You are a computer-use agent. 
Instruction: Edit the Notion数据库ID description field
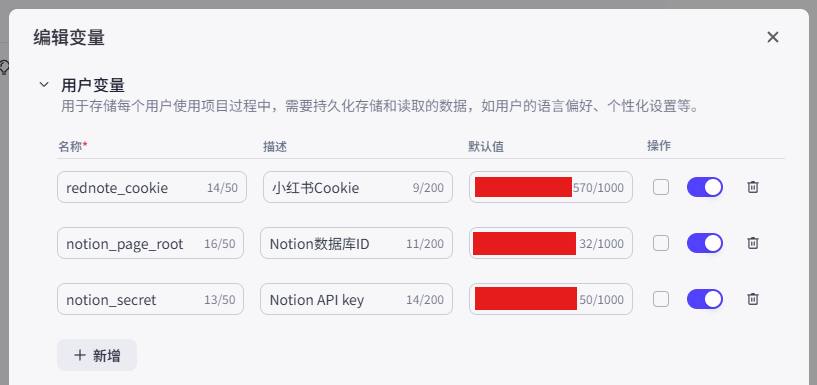pos(356,243)
